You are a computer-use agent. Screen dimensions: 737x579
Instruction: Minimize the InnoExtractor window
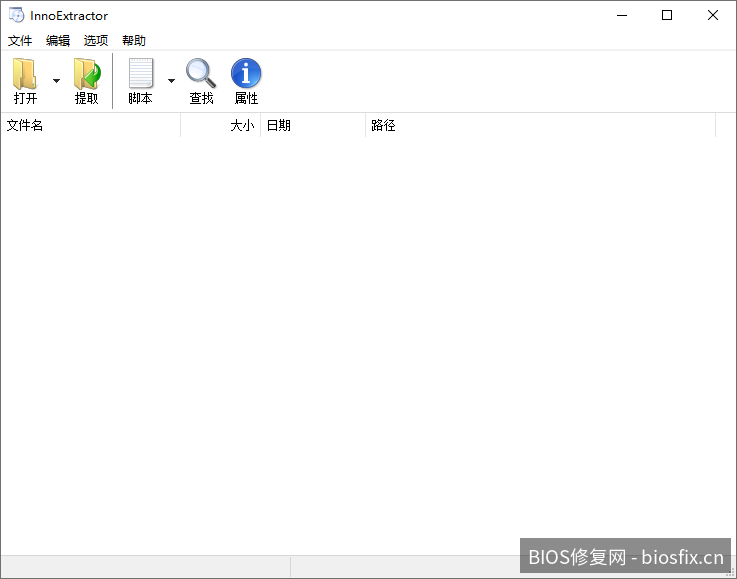[621, 16]
